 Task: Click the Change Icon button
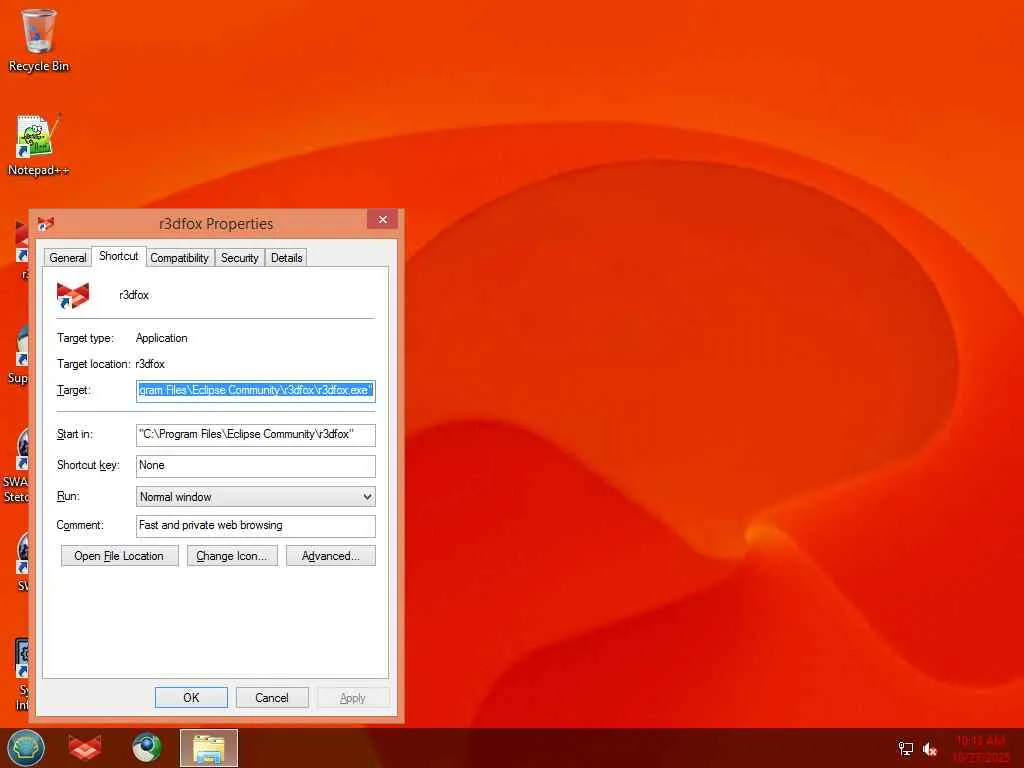[232, 556]
